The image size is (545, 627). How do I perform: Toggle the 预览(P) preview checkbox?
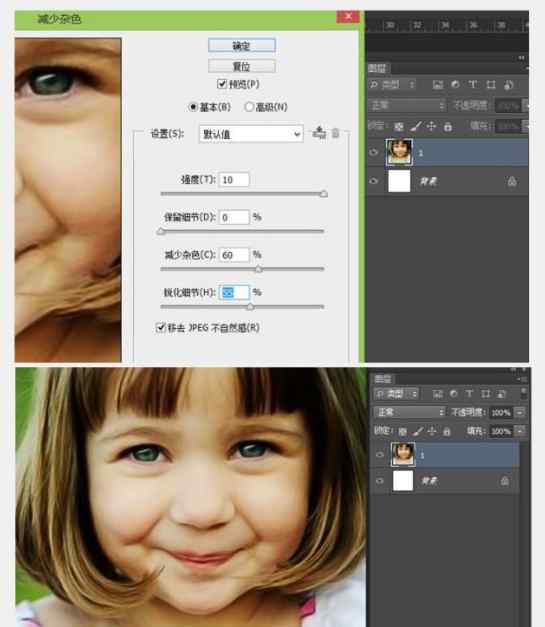(x=222, y=84)
